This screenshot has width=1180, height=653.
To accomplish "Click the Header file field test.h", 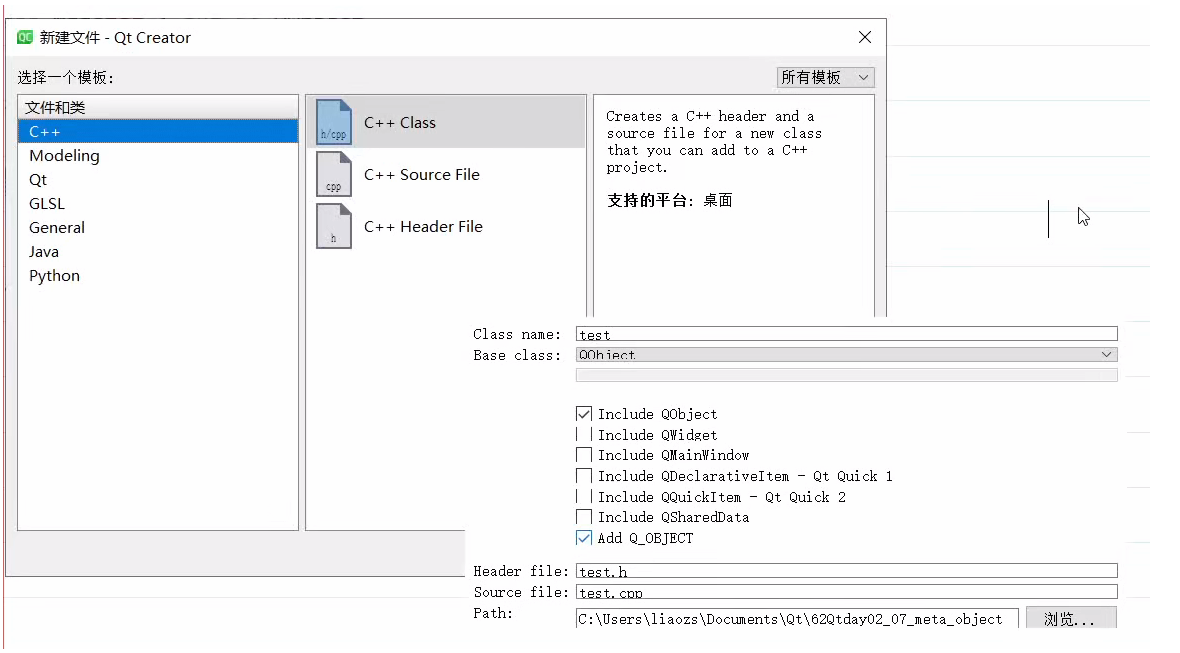I will [847, 571].
